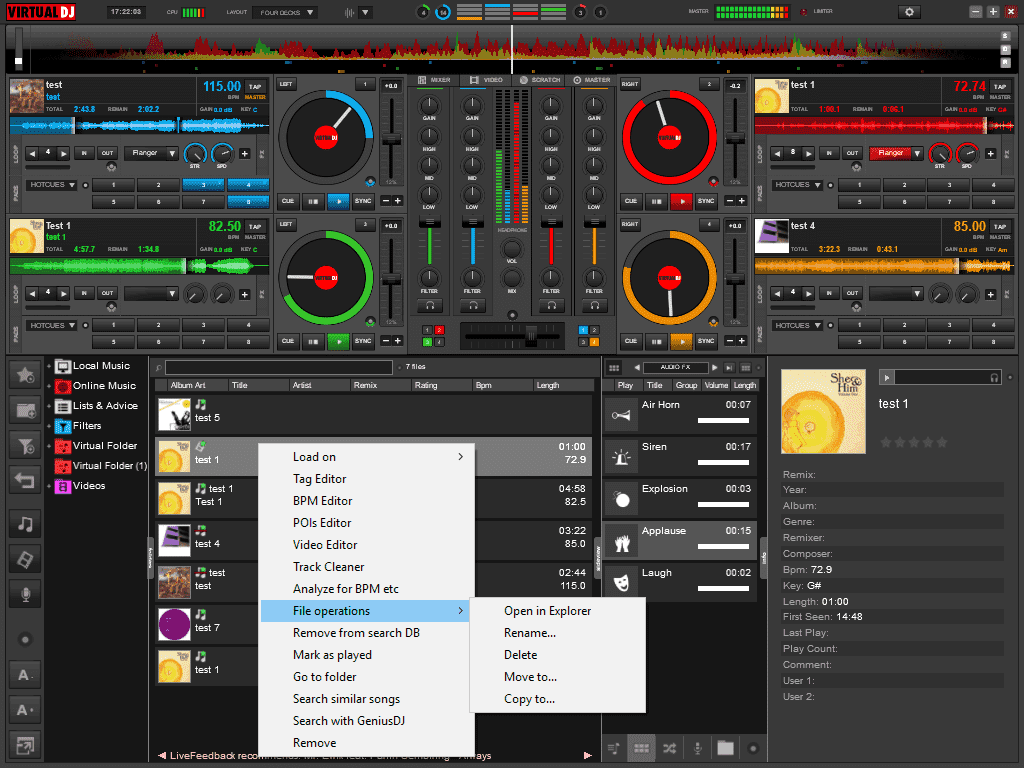Trigger the Laugh mask sample icon
Screen dimensions: 1024x768
621,582
